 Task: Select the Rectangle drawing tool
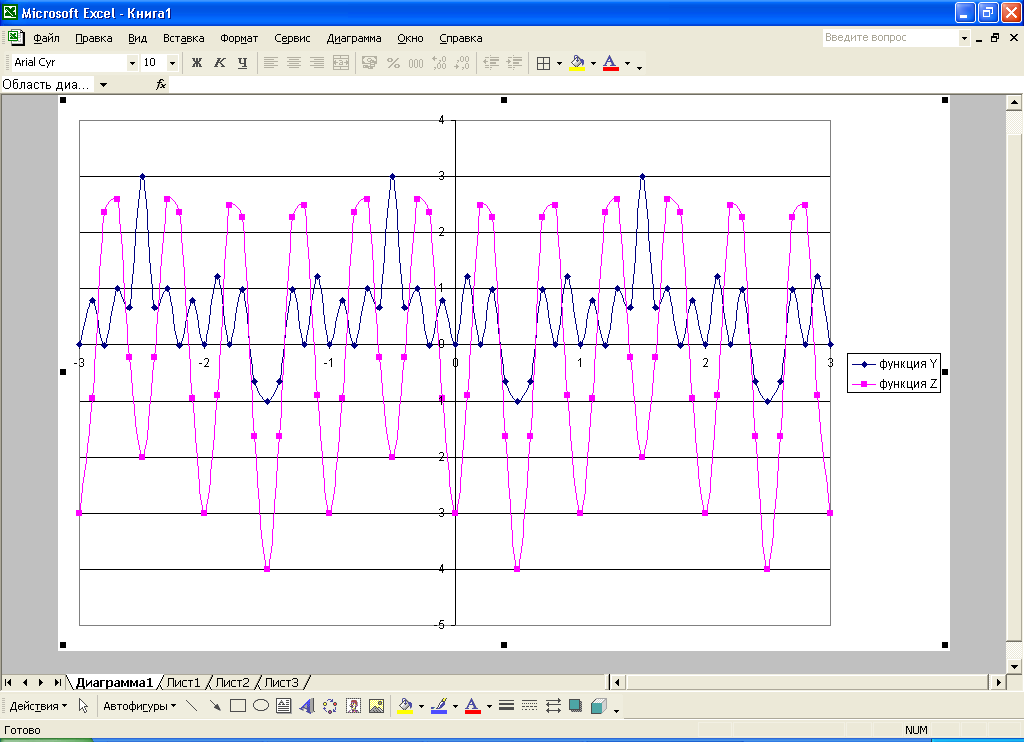[238, 706]
